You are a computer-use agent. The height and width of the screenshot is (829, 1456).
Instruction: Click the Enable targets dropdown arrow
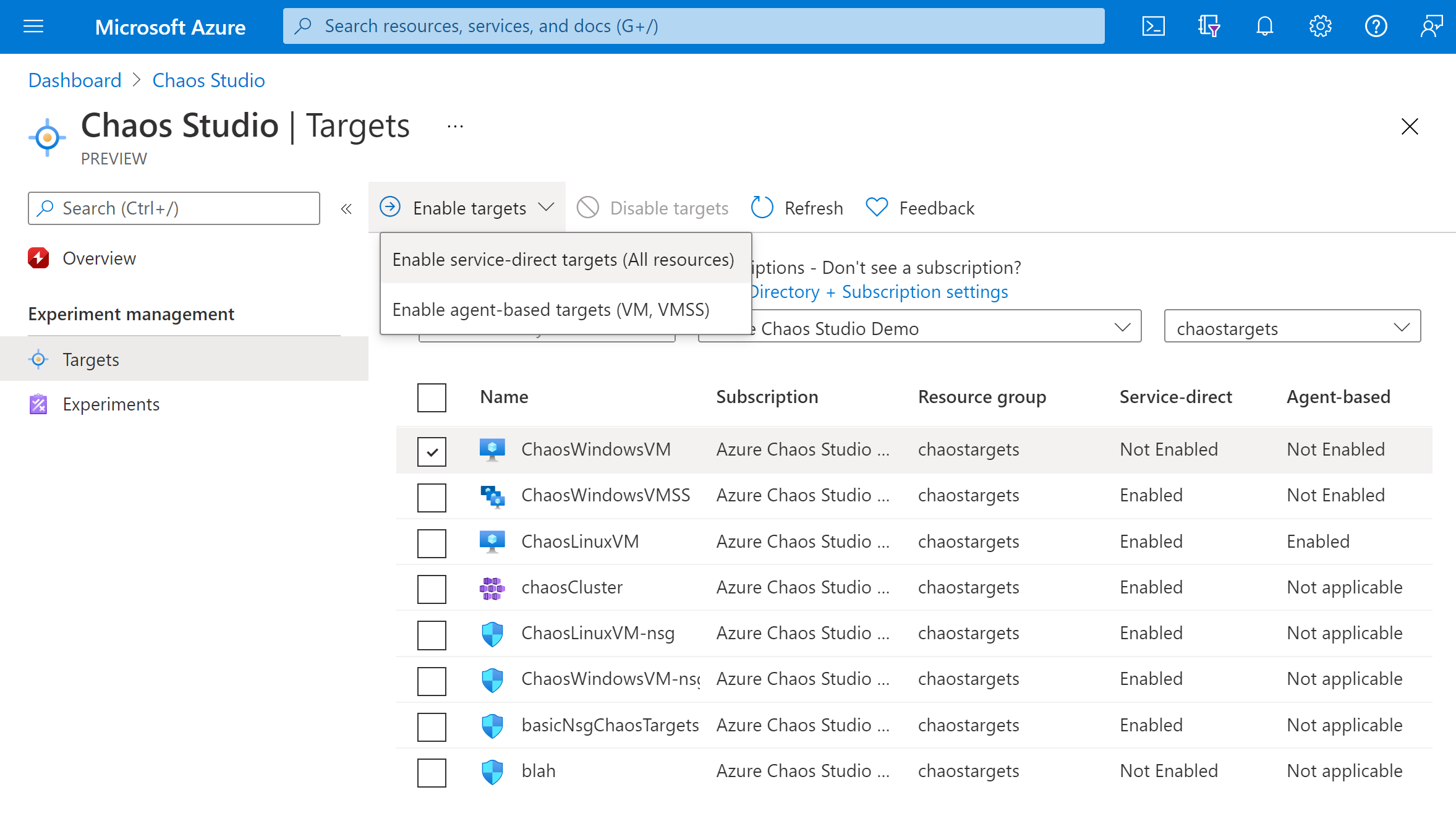click(x=546, y=207)
